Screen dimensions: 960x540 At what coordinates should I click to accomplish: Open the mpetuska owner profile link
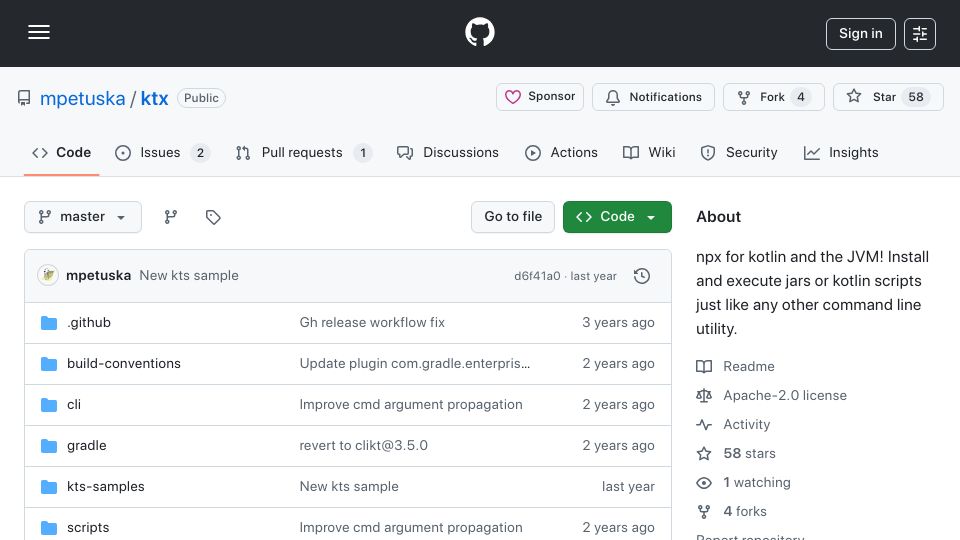click(83, 98)
